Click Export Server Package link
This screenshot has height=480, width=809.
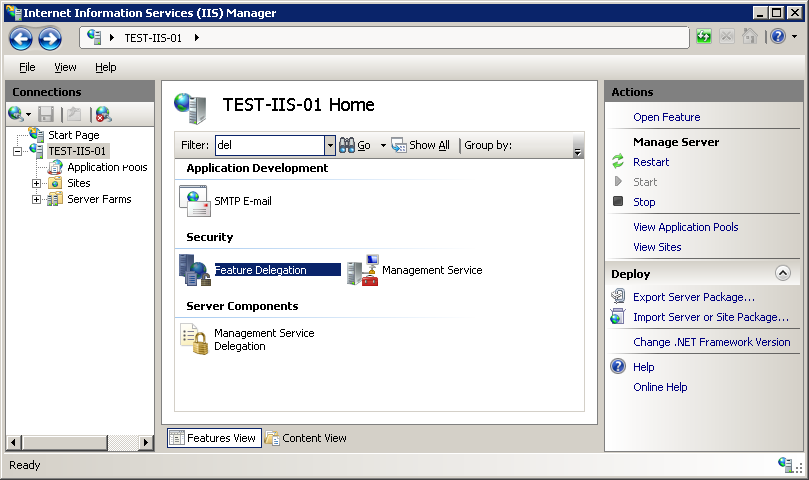(694, 297)
